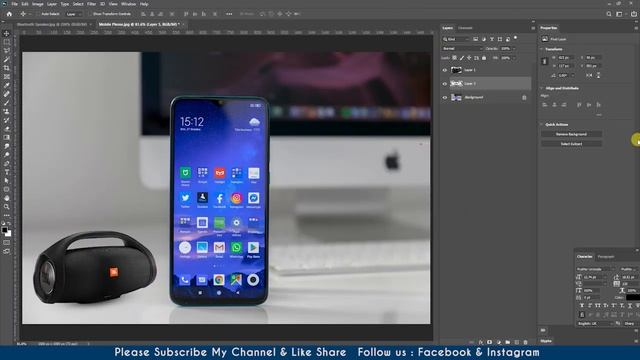Select the Gradient tool
Viewport: 640px width, 360px height.
point(7,138)
